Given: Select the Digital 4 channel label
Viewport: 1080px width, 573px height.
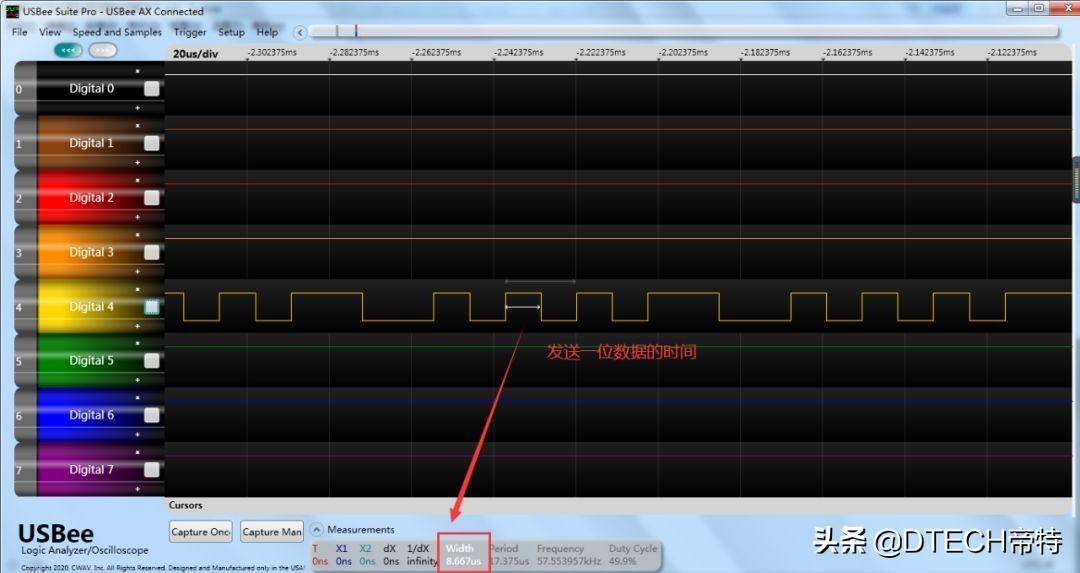Looking at the screenshot, I should (x=92, y=306).
